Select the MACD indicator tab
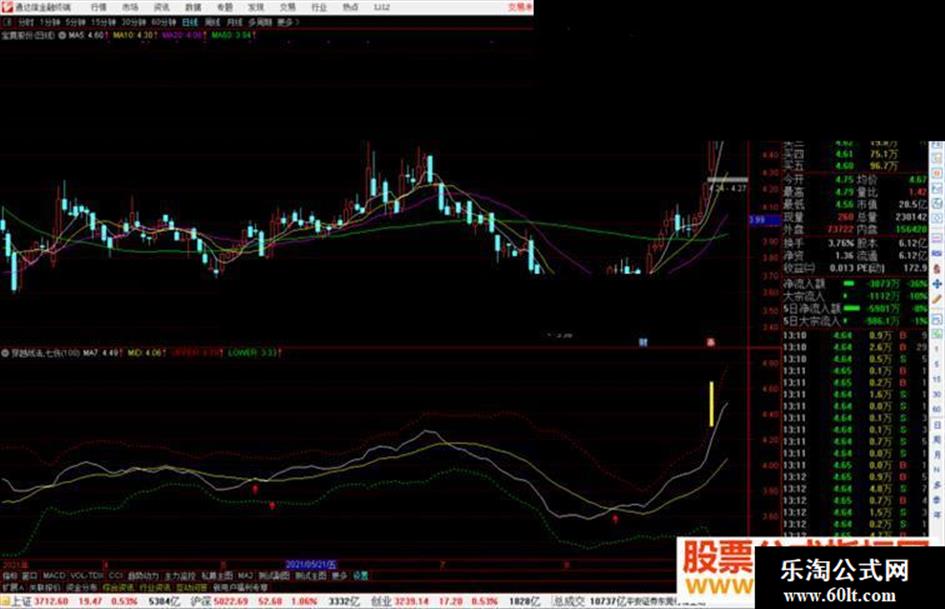This screenshot has width=945, height=609. click(54, 576)
